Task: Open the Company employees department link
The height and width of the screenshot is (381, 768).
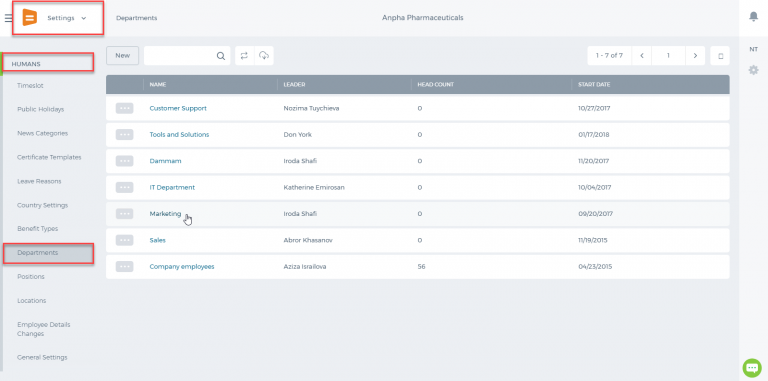Action: click(182, 267)
